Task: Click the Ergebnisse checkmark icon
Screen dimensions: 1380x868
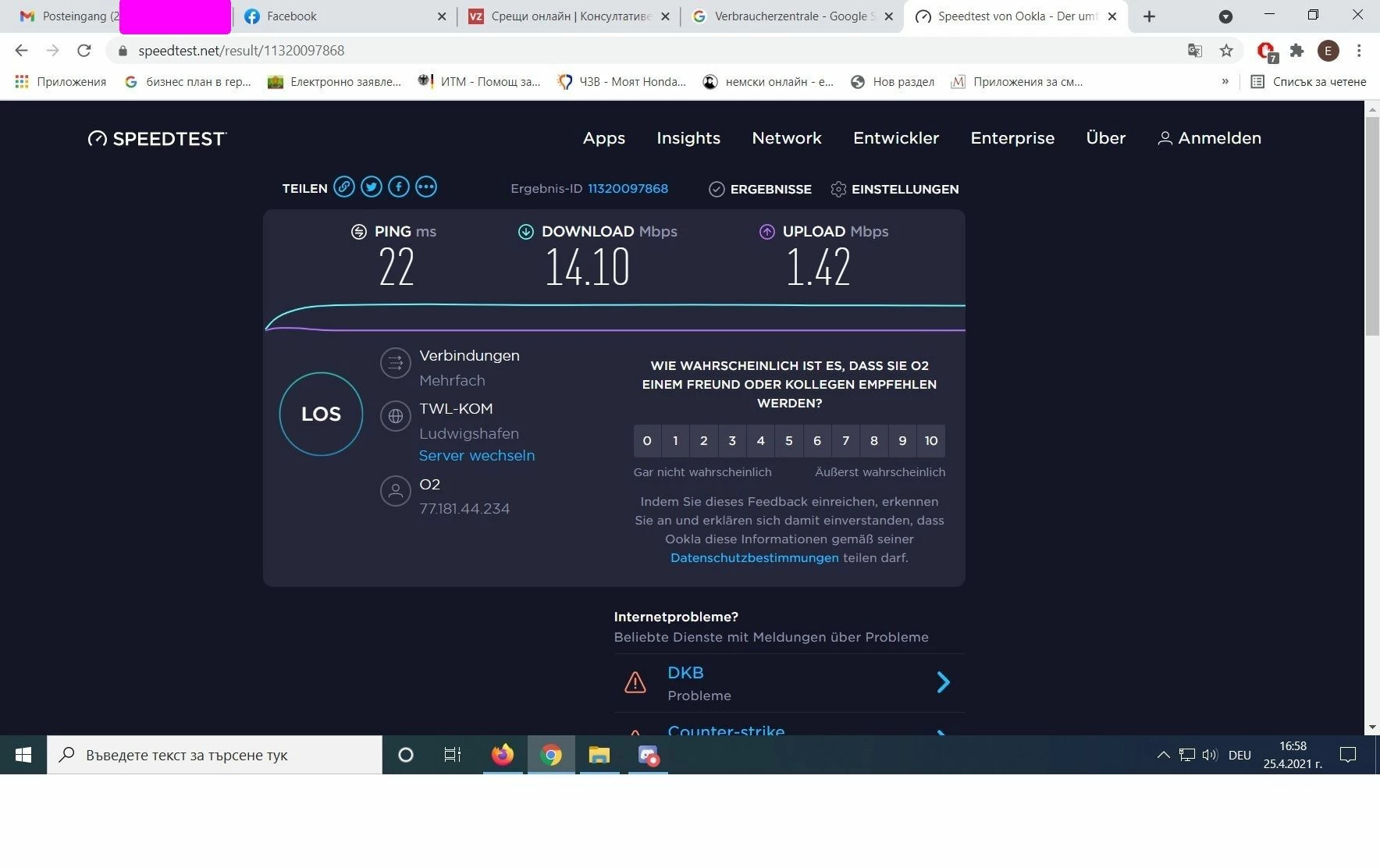Action: tap(717, 190)
